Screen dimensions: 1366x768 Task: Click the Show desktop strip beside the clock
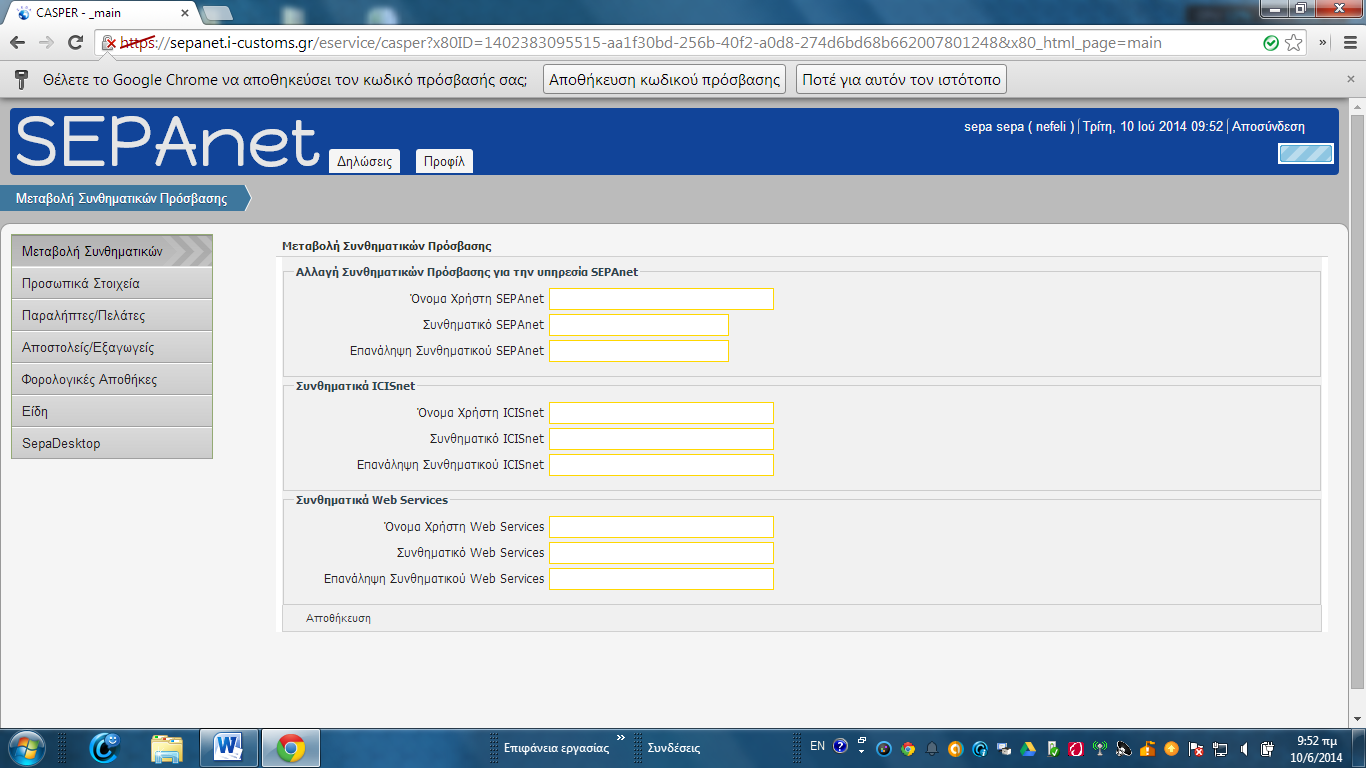(x=1360, y=748)
